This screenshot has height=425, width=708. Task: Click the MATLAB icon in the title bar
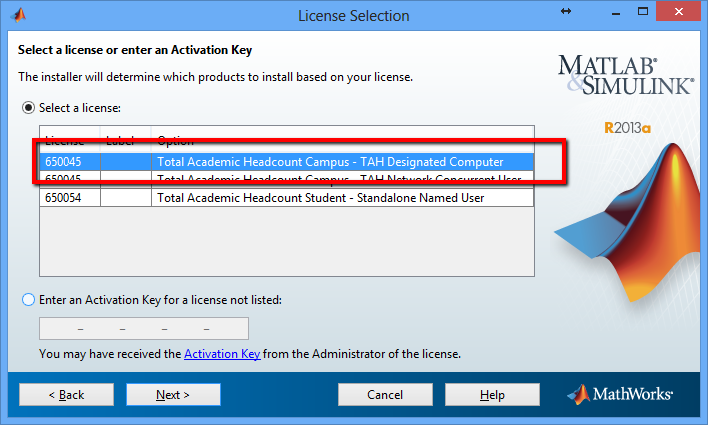pos(19,15)
